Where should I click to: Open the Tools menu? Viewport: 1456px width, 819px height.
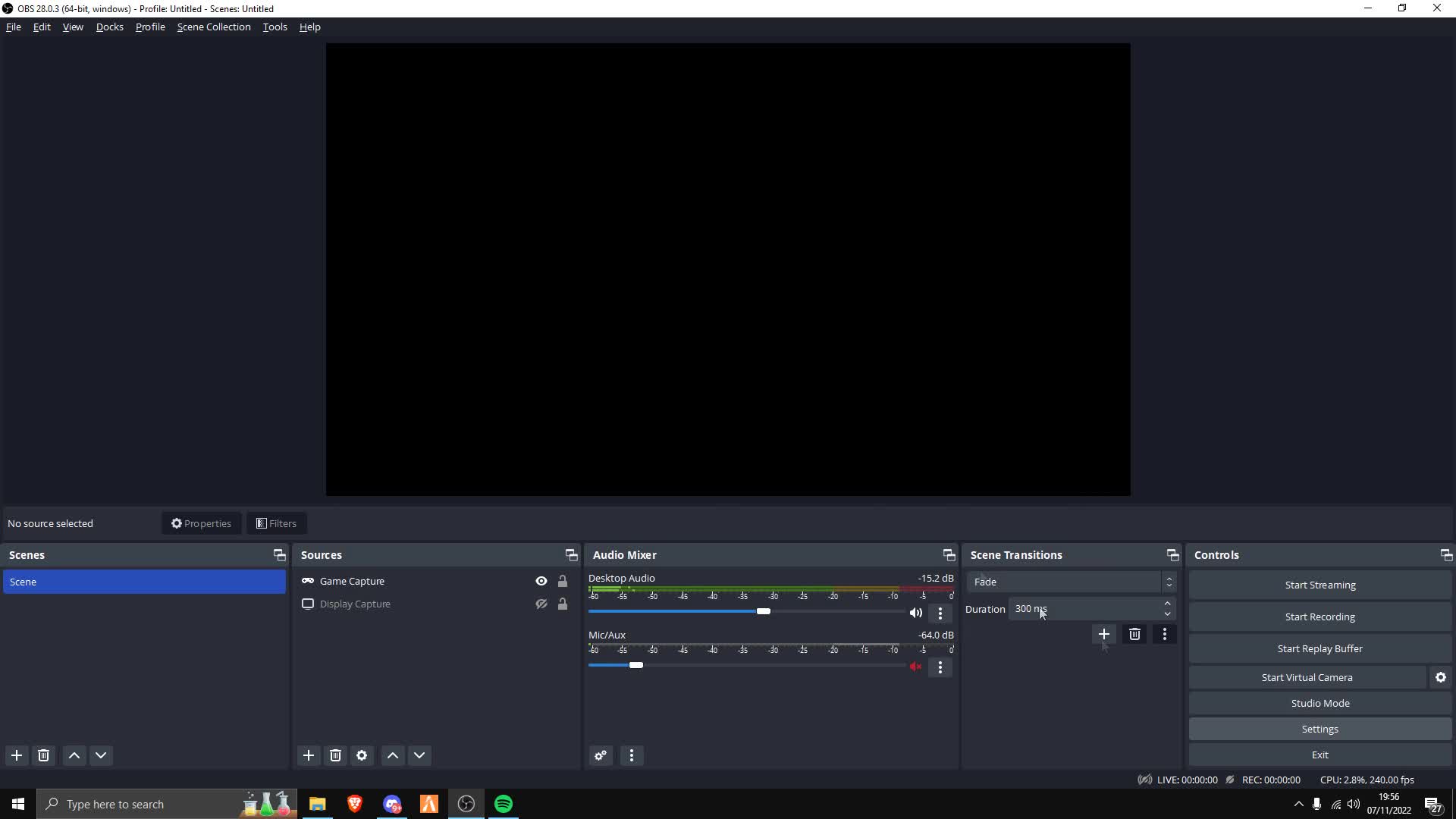(x=275, y=27)
